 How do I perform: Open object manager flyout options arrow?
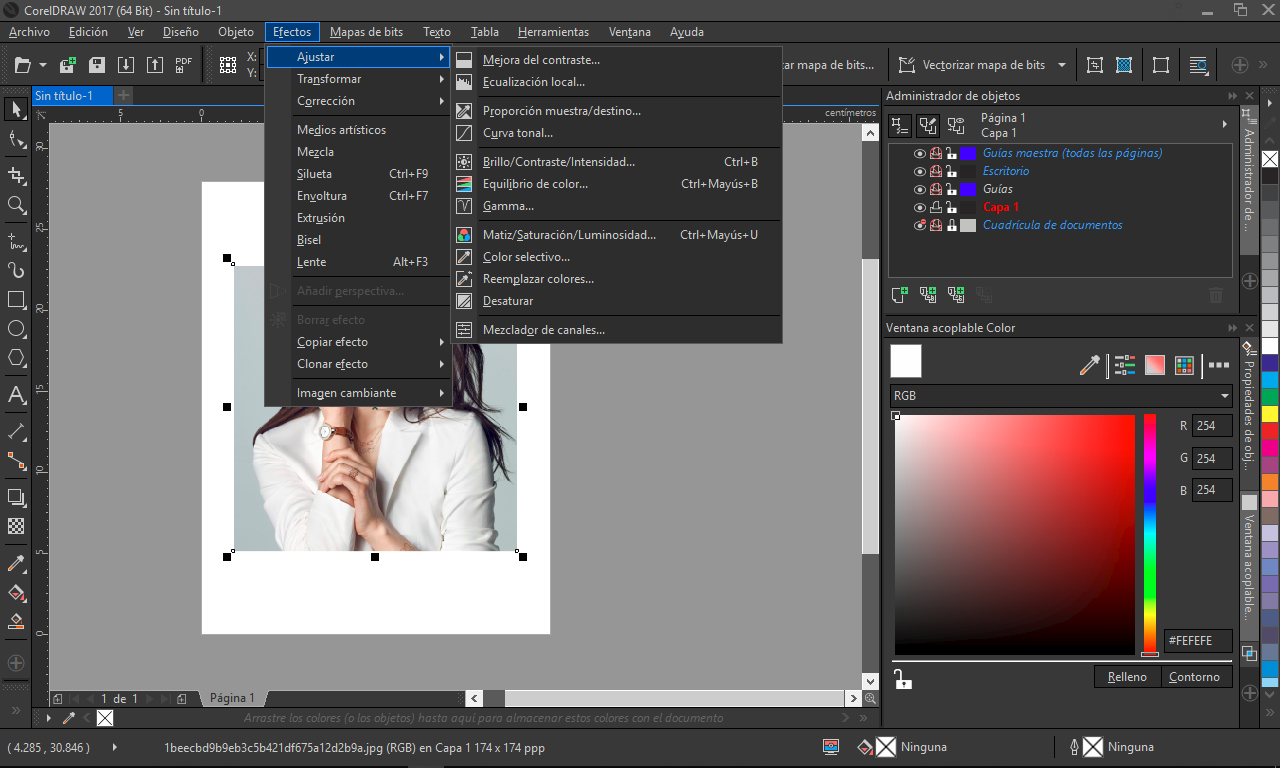coord(1225,125)
